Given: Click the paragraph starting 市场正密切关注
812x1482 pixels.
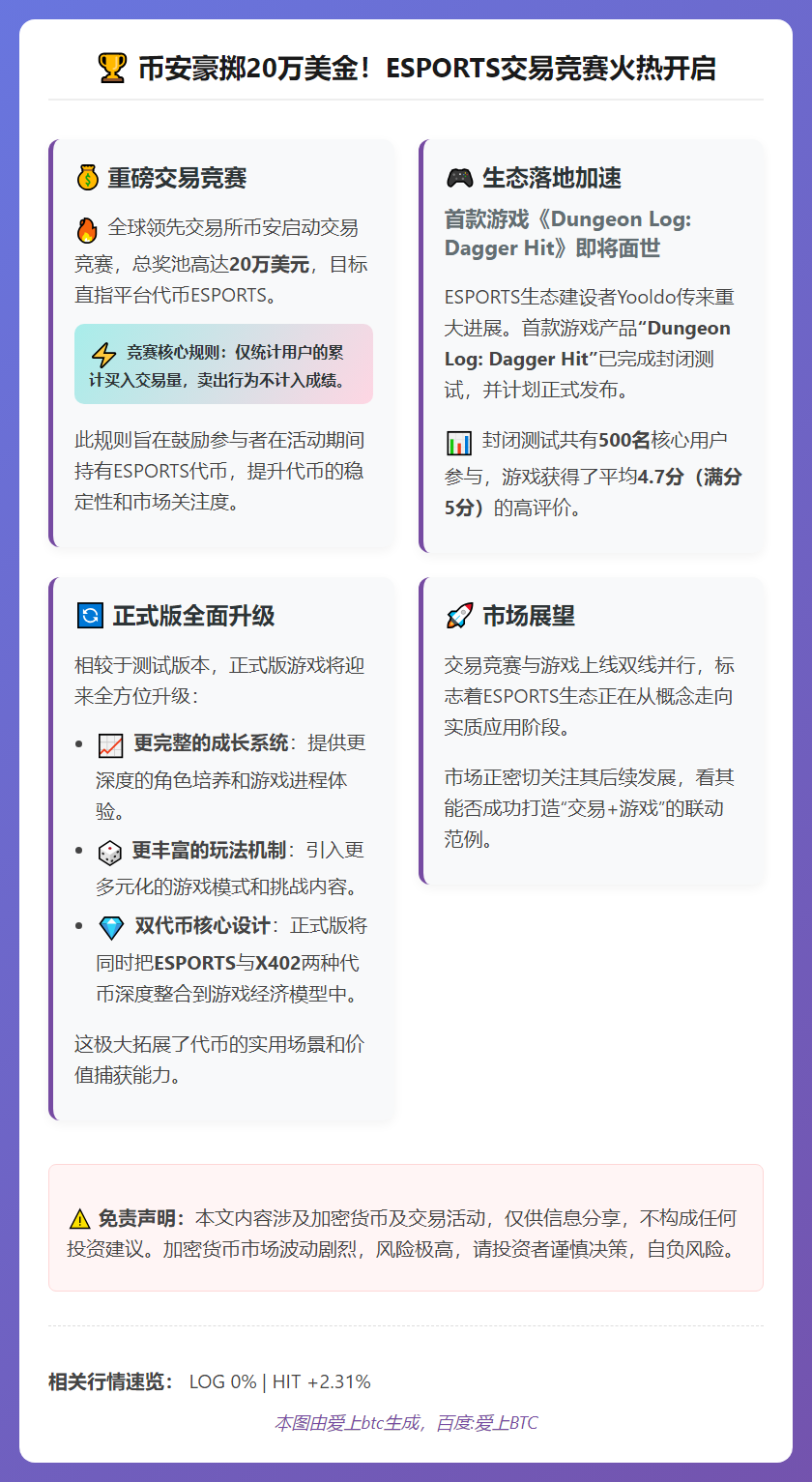Looking at the screenshot, I should pos(590,808).
